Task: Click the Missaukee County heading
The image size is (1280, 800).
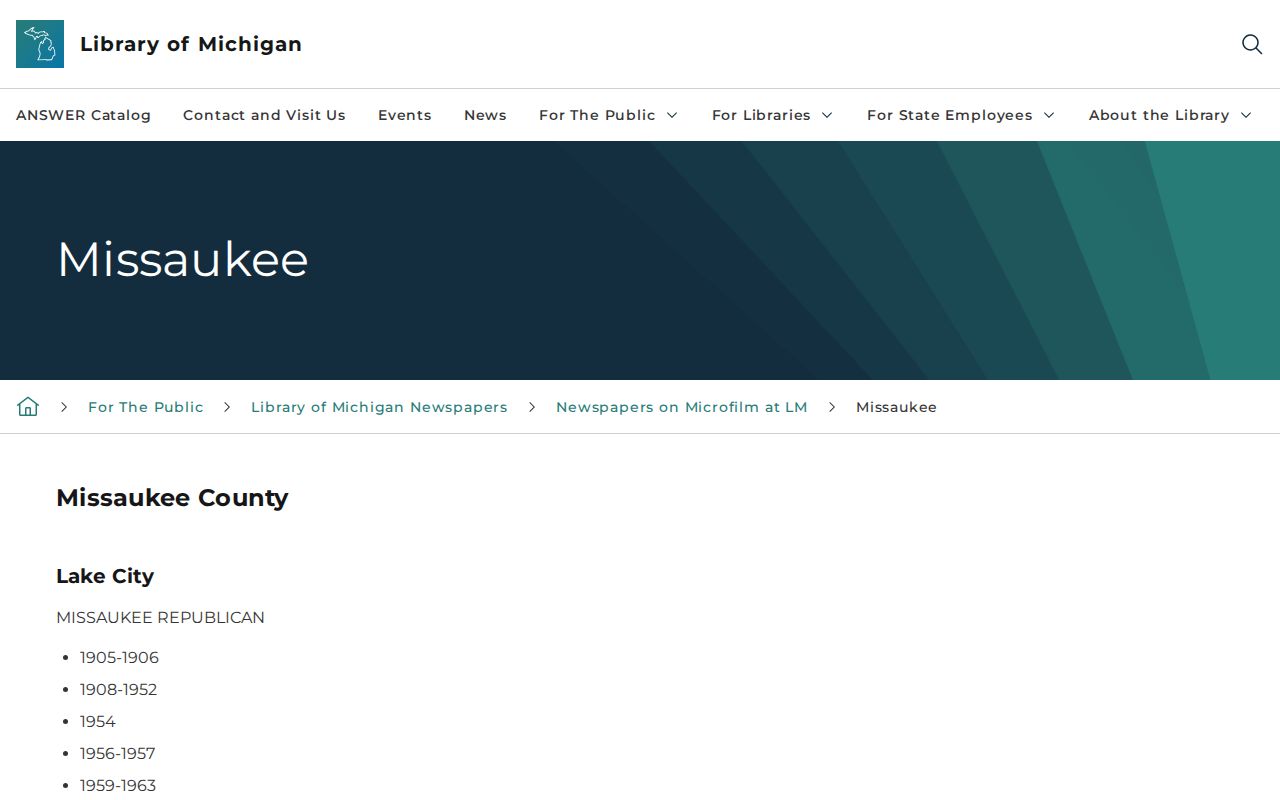Action: coord(172,498)
